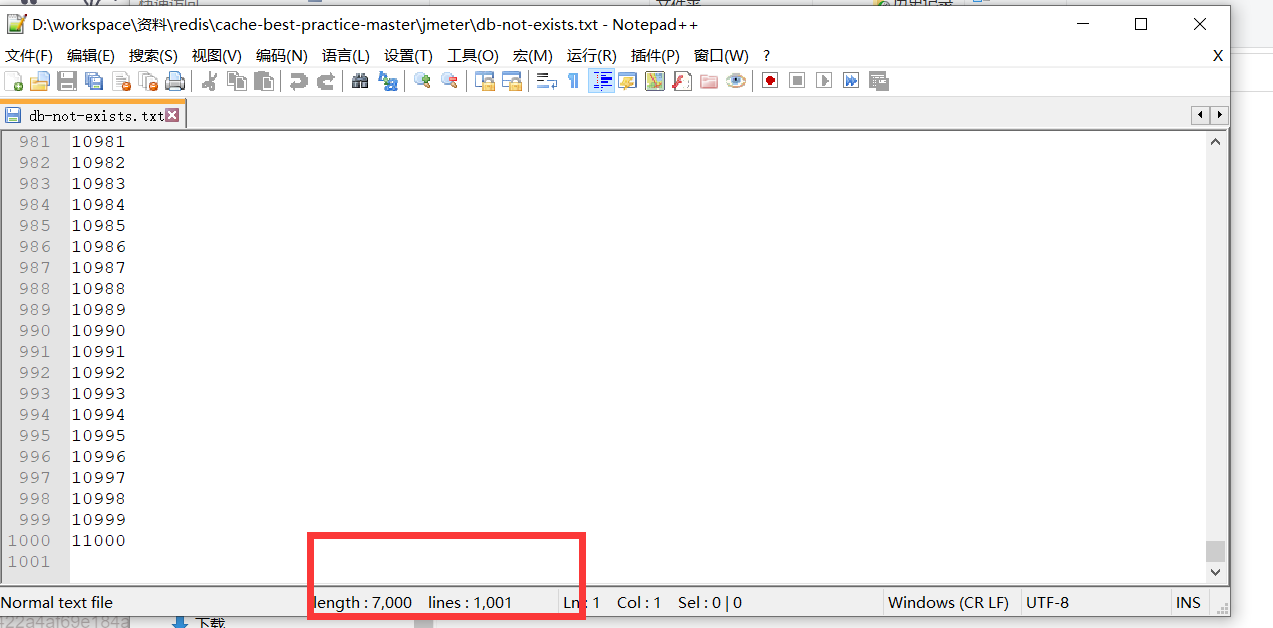The image size is (1273, 628).
Task: Open Folder as Workspace icon
Action: pyautogui.click(x=709, y=81)
